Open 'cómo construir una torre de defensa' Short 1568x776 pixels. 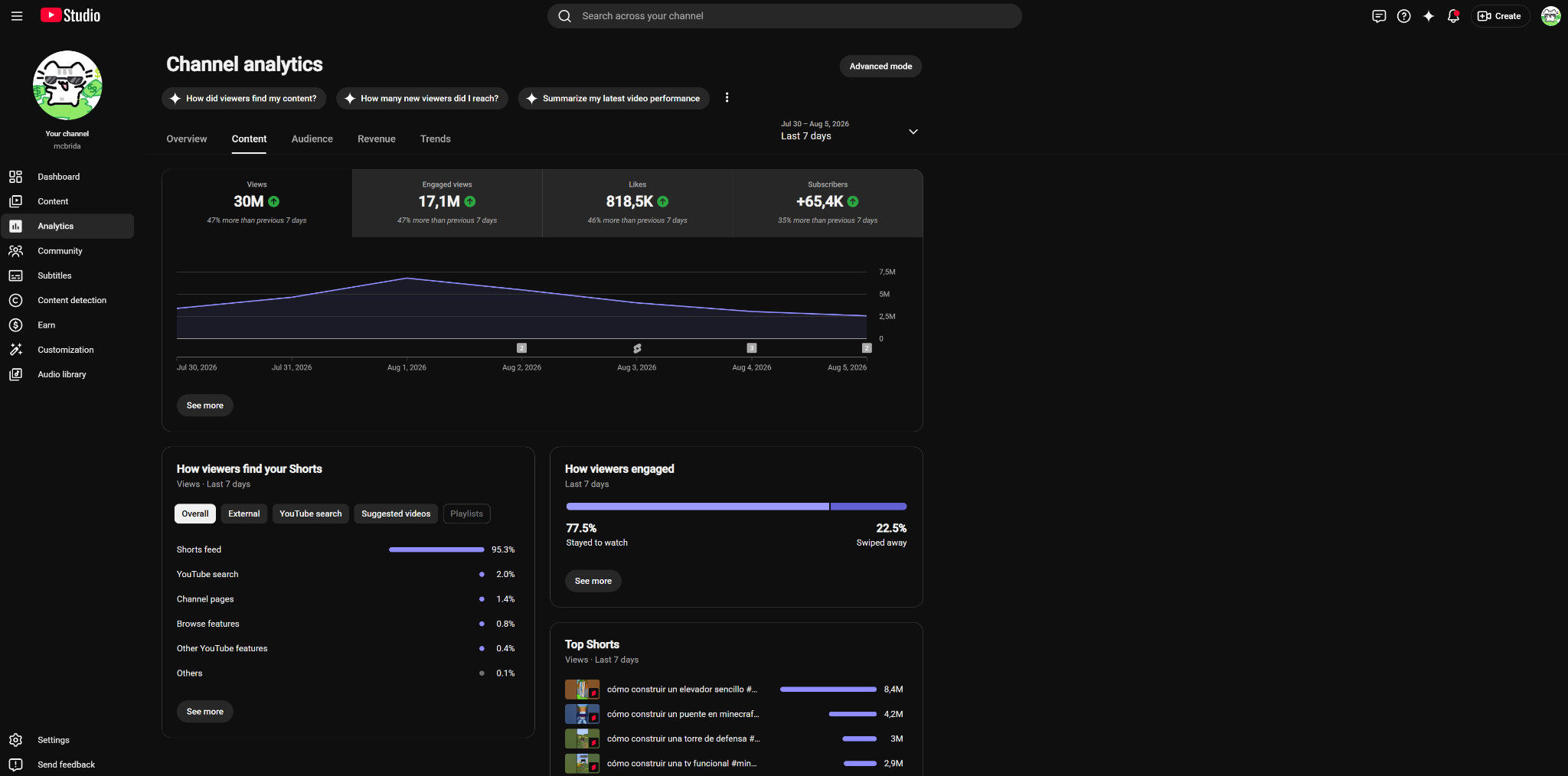tap(683, 739)
